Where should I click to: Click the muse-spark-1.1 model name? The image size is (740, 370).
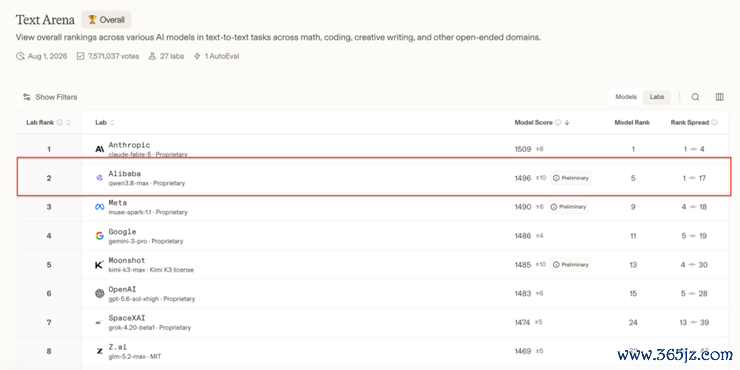point(130,212)
